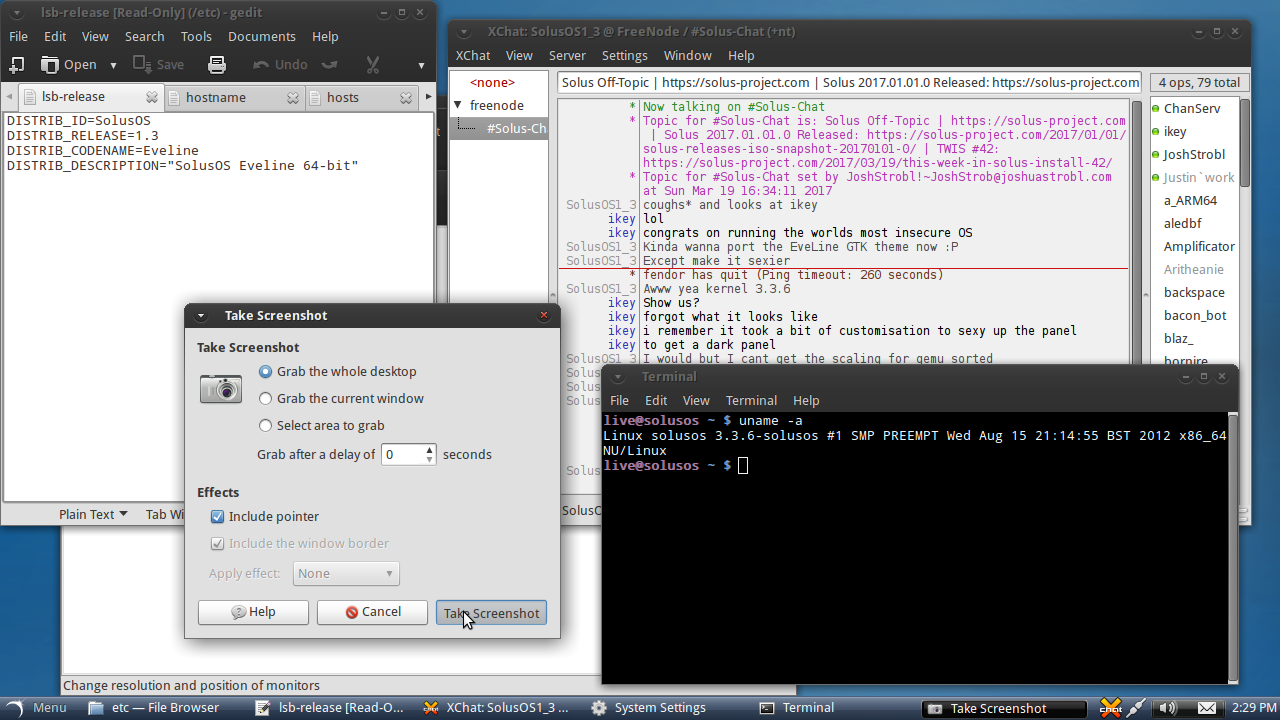The image size is (1280, 720).
Task: Increase the grab delay with up arrow
Action: tap(430, 449)
